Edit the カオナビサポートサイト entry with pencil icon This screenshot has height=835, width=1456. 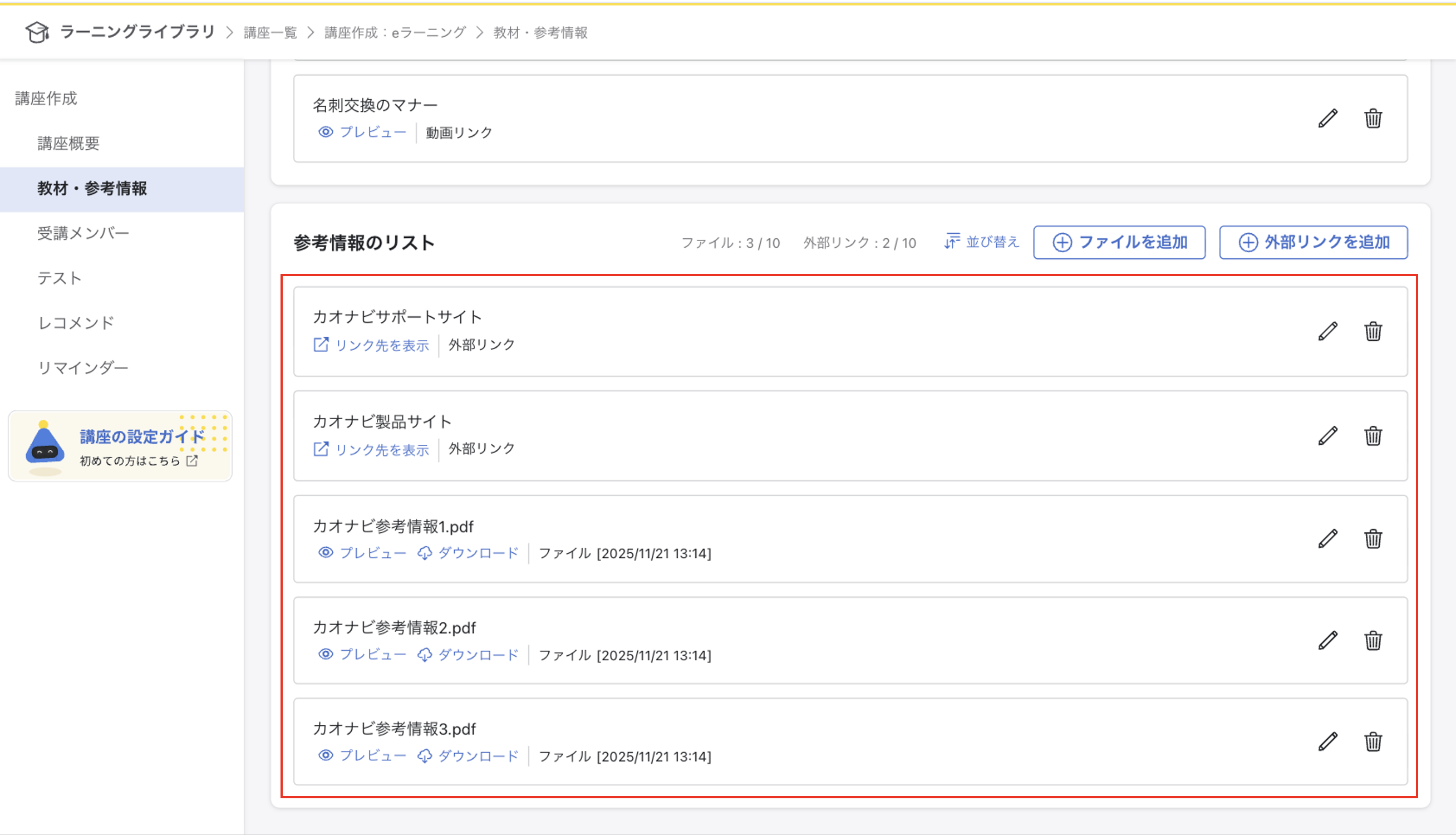(x=1327, y=331)
